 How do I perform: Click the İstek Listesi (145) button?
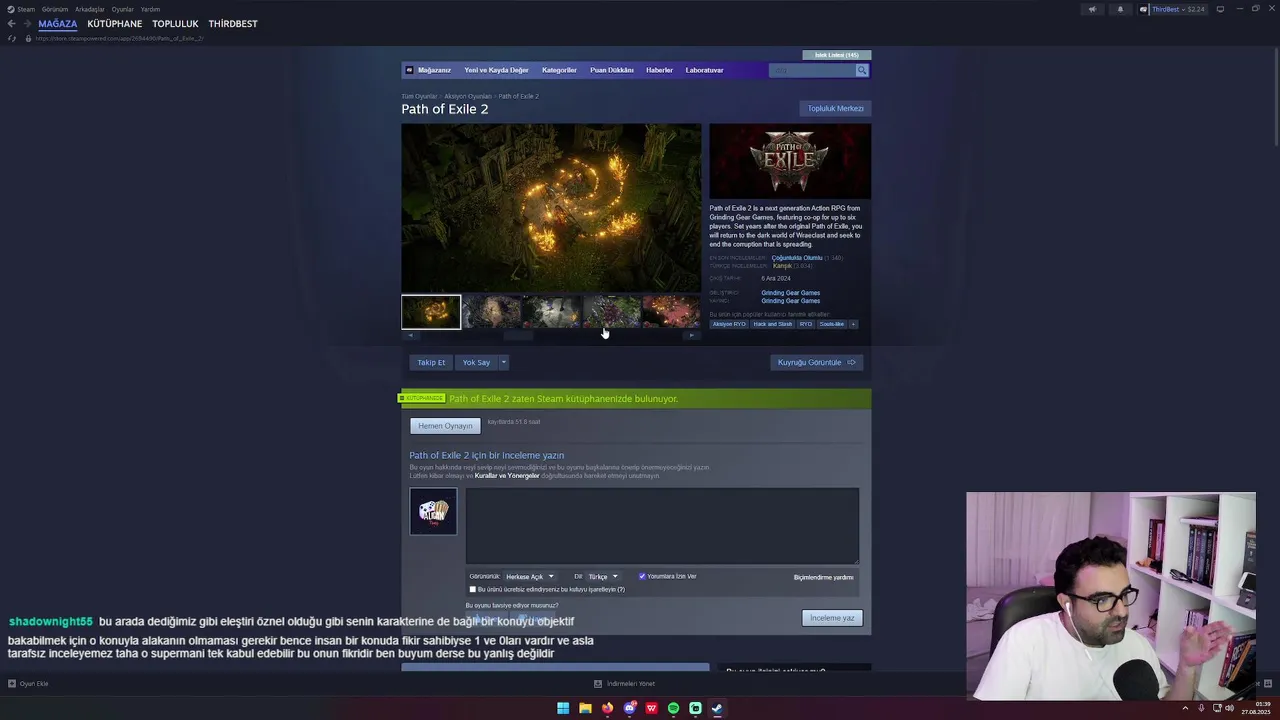pyautogui.click(x=836, y=55)
